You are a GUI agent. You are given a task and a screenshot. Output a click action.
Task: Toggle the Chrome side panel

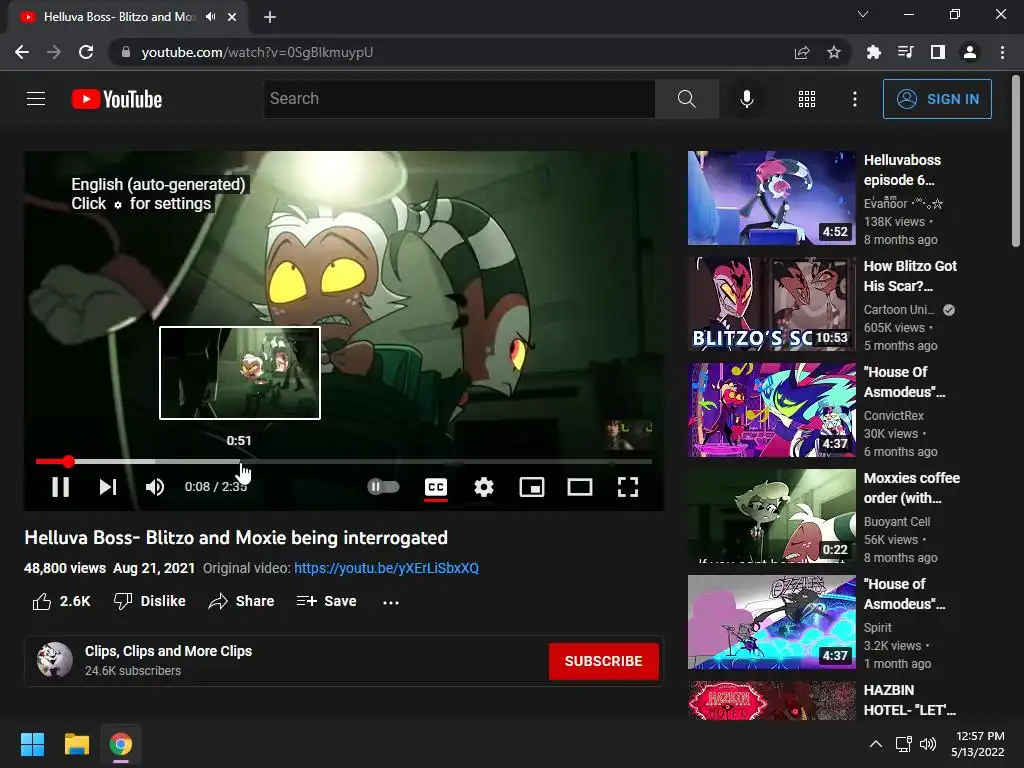click(x=937, y=52)
